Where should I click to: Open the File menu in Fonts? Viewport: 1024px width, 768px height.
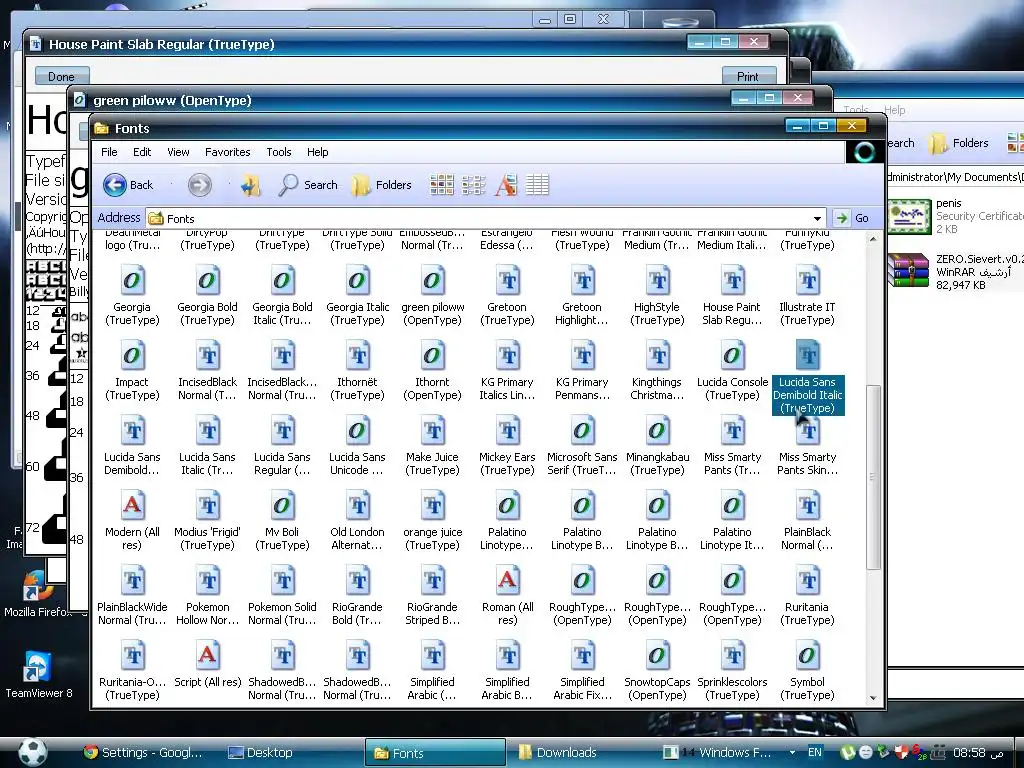pos(109,152)
